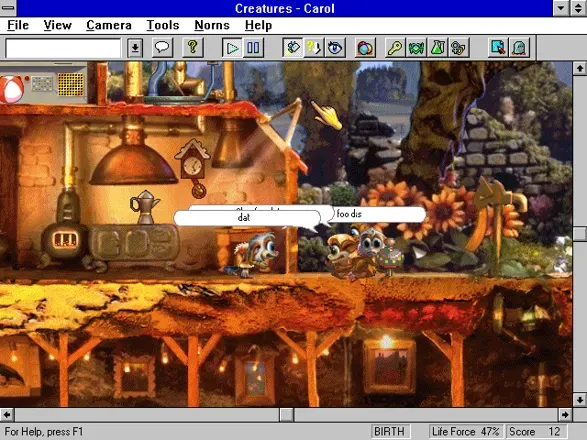Open the Tools menu
The height and width of the screenshot is (440, 587).
tap(162, 25)
